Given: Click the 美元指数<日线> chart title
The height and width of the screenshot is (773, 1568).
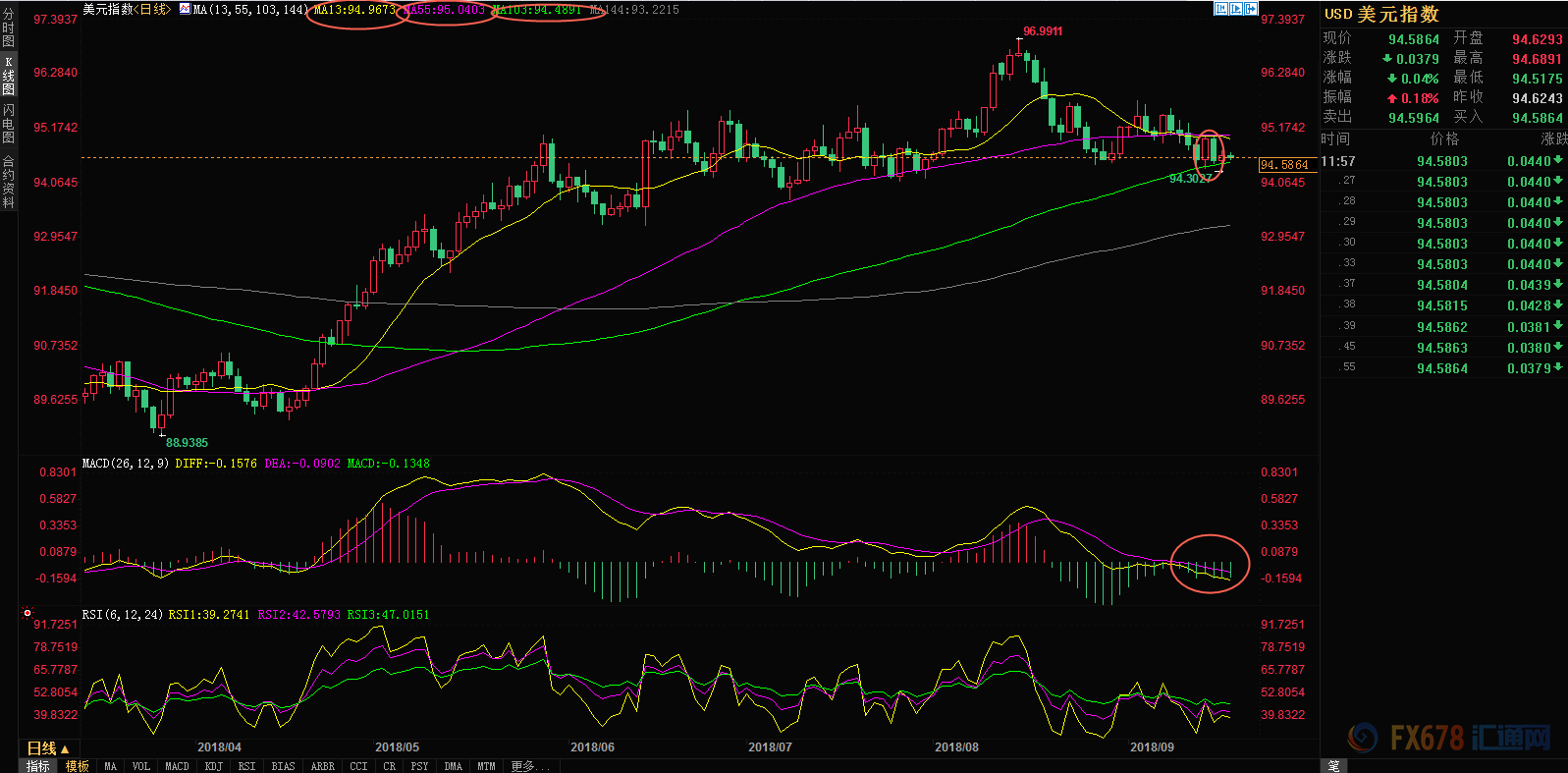Looking at the screenshot, I should click(x=127, y=9).
